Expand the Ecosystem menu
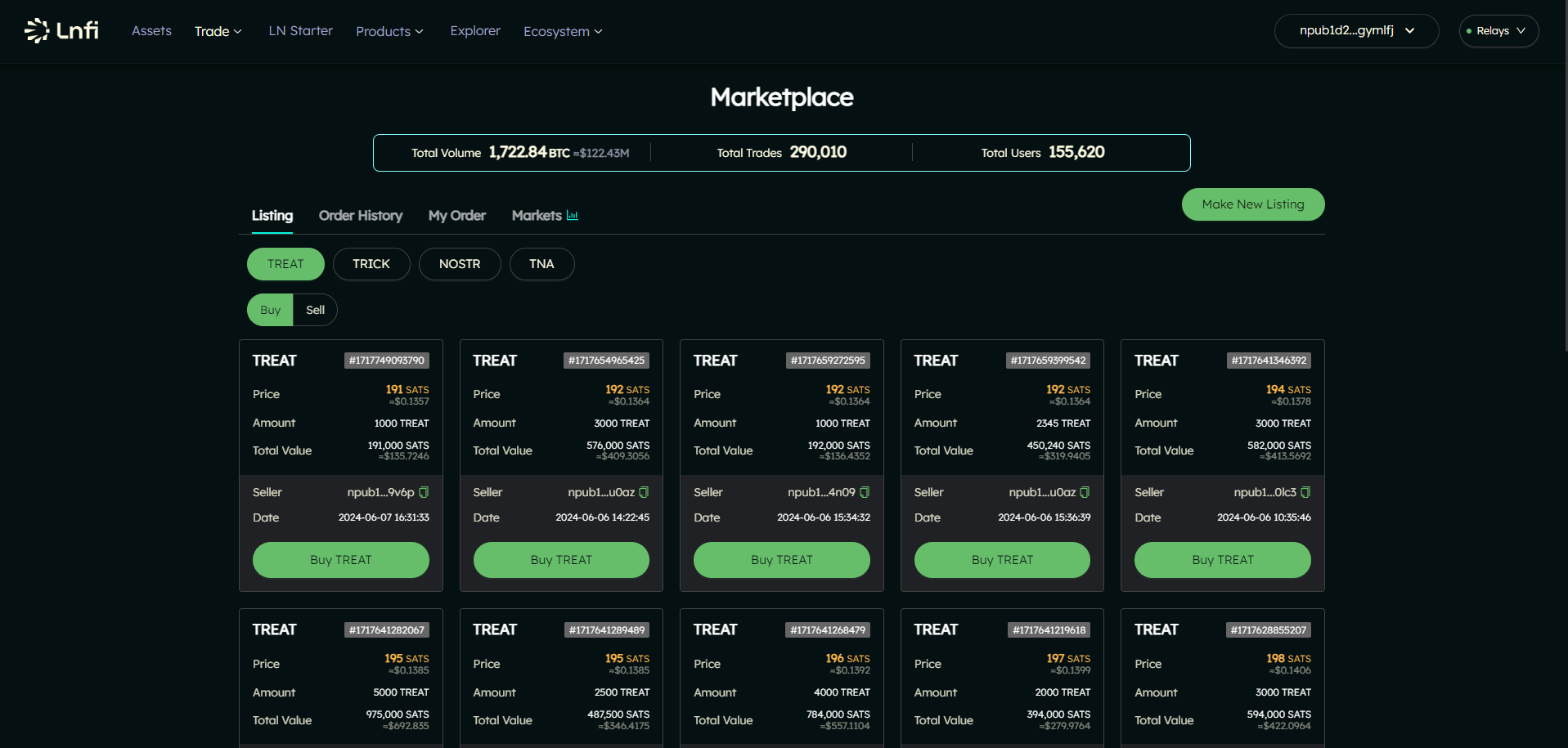 pos(563,31)
